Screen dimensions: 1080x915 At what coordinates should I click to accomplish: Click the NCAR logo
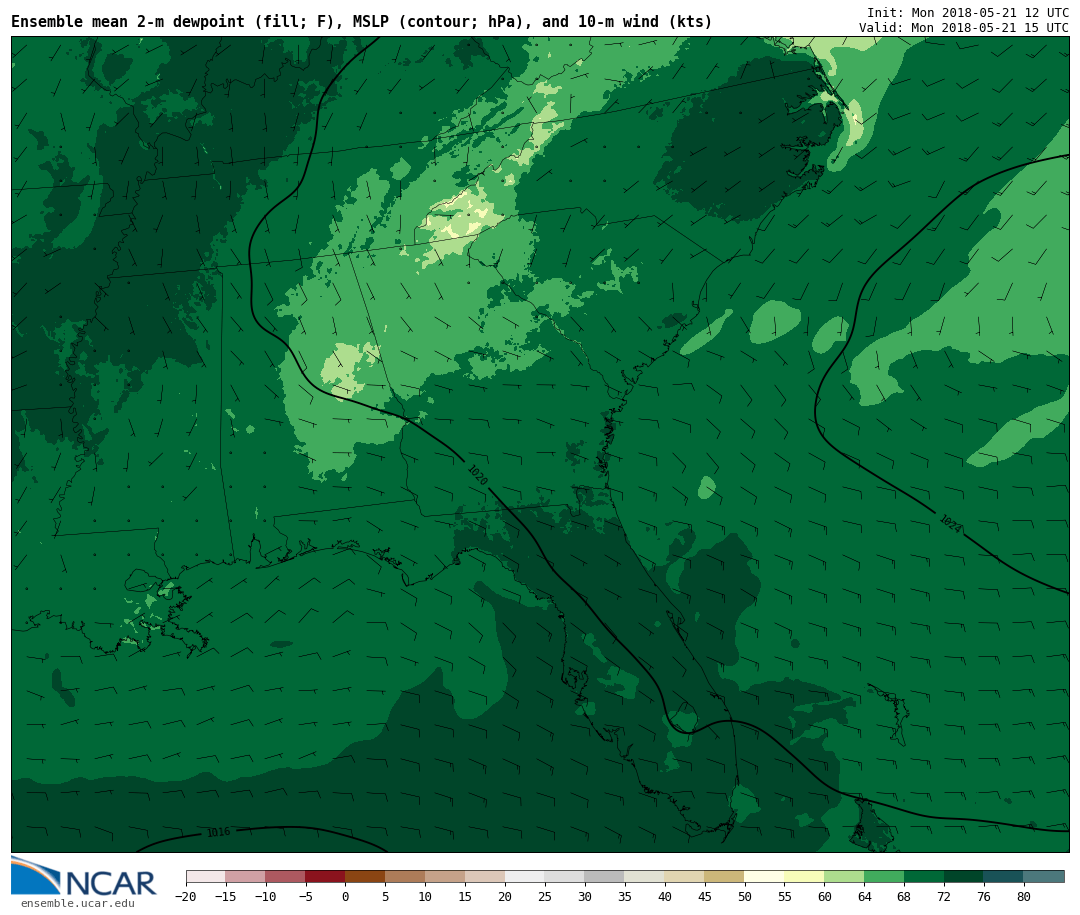pyautogui.click(x=83, y=876)
